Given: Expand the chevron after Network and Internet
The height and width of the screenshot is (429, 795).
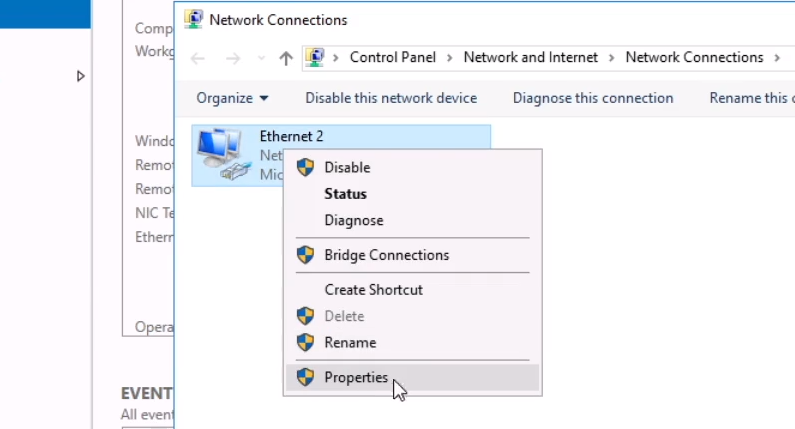Looking at the screenshot, I should coord(612,58).
